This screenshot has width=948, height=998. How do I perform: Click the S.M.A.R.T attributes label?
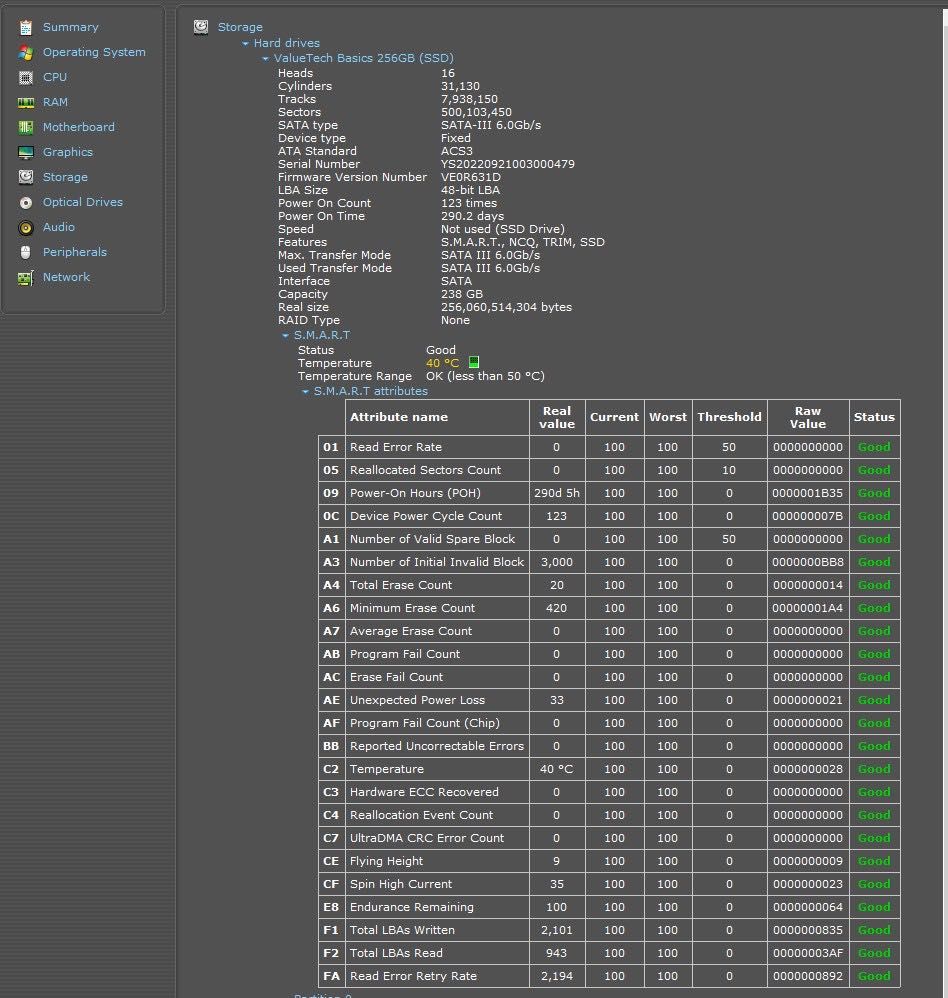371,391
